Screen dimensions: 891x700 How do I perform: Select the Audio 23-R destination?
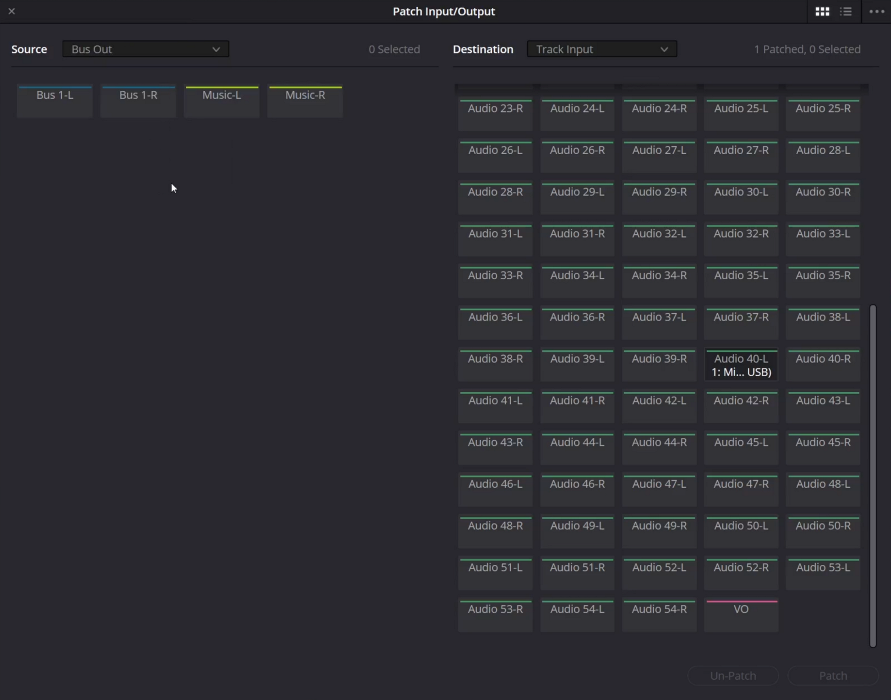pyautogui.click(x=496, y=115)
